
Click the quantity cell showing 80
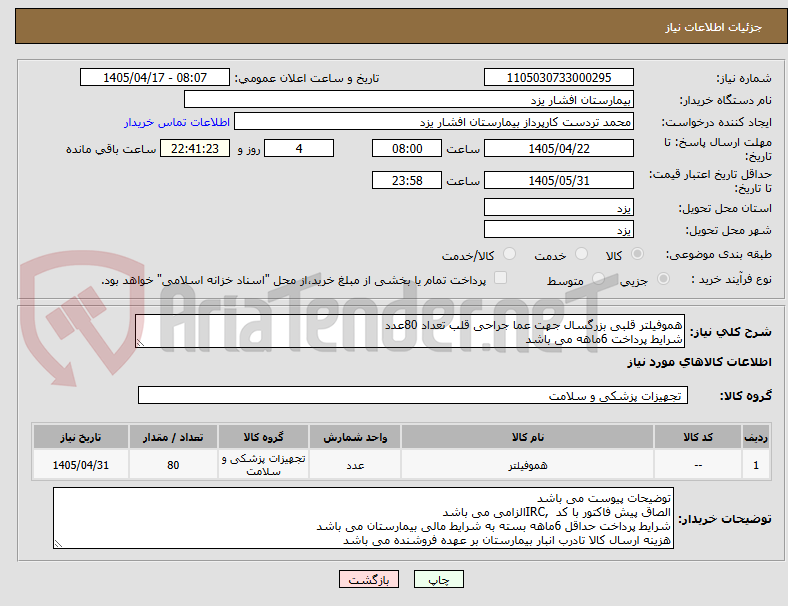point(173,465)
